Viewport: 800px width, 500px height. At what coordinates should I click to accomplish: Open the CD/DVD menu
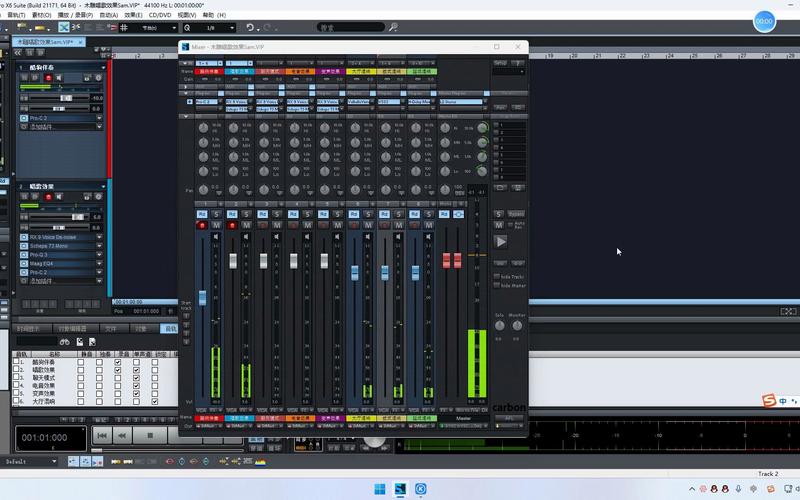coord(160,15)
